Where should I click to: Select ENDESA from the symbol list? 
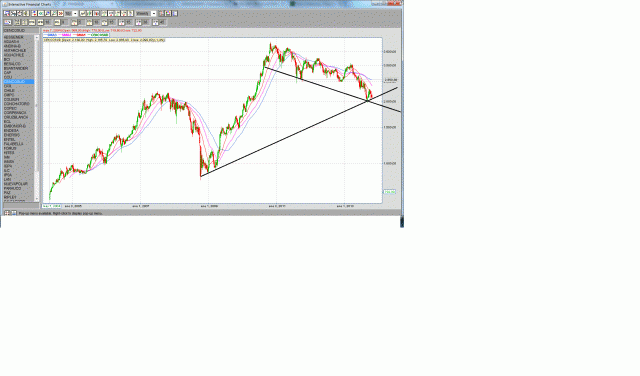(11, 131)
